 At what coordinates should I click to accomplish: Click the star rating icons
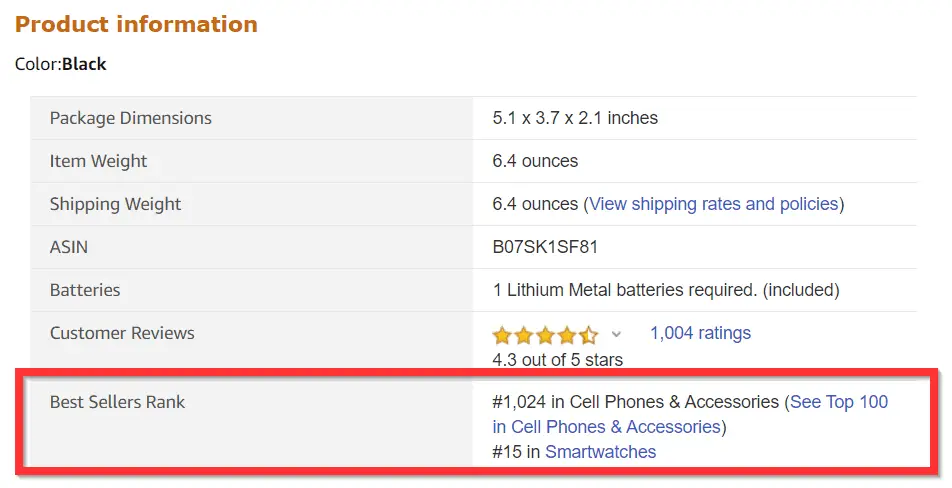pyautogui.click(x=545, y=334)
